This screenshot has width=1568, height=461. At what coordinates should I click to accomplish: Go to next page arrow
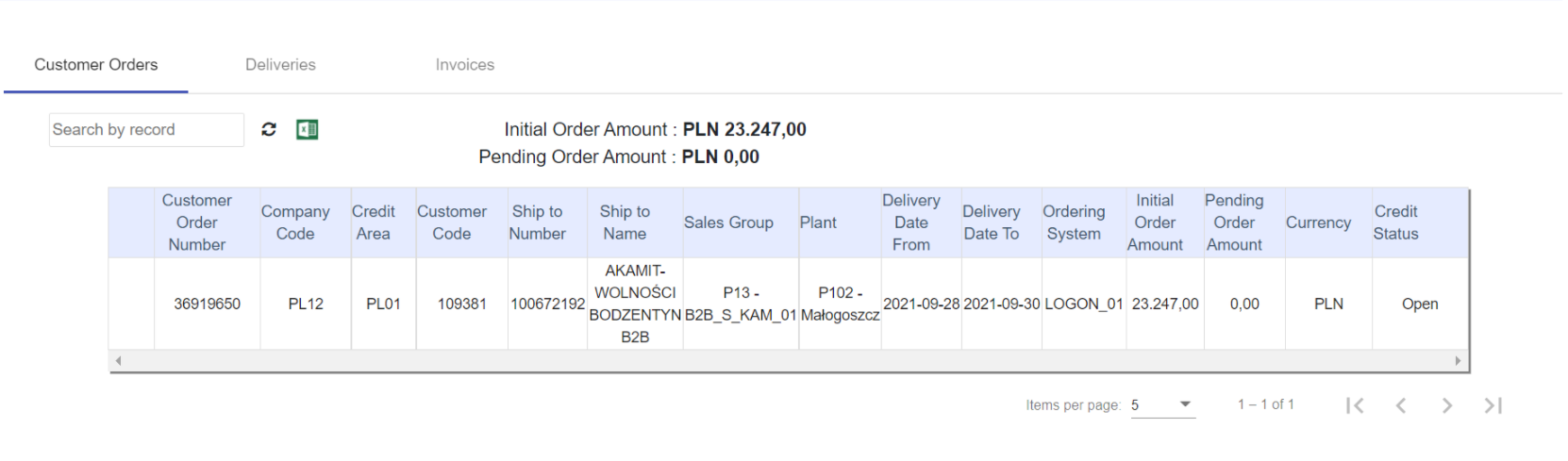[1447, 405]
